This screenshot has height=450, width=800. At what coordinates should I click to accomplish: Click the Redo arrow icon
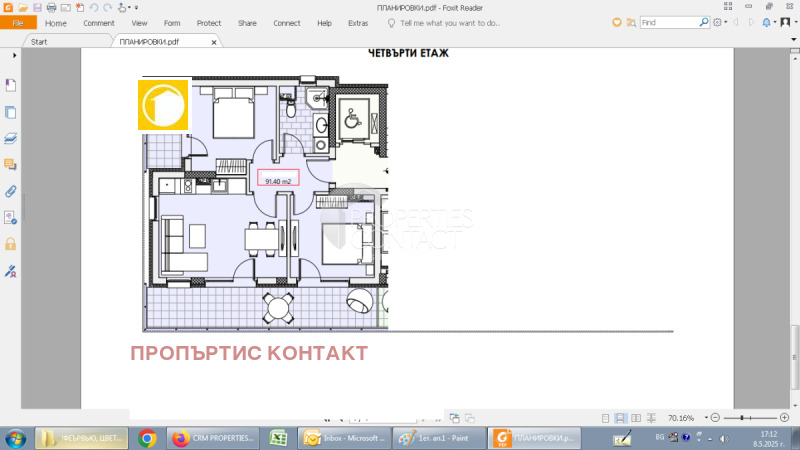point(108,8)
